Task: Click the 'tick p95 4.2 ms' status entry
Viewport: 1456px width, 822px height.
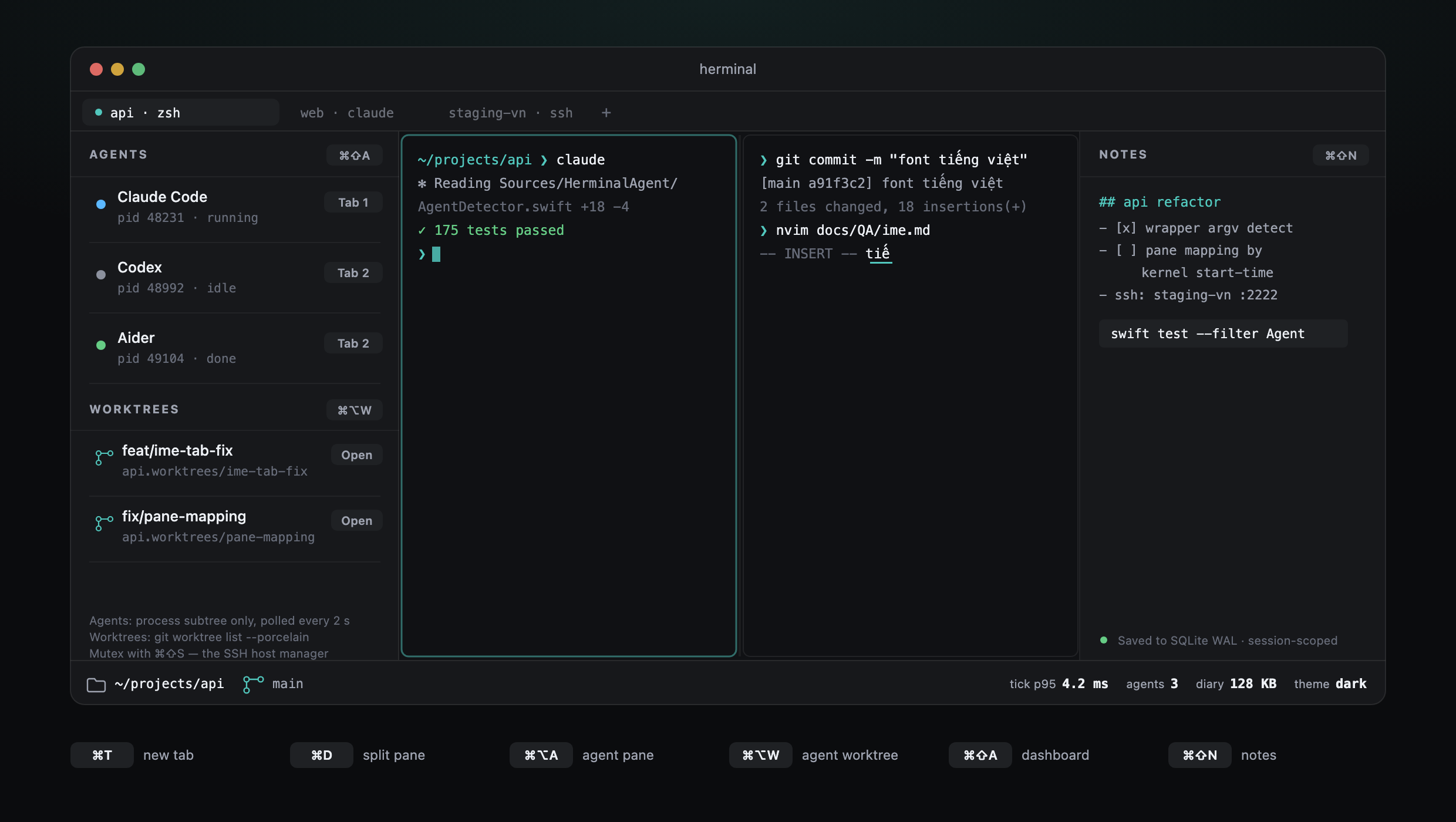Action: coord(1059,683)
